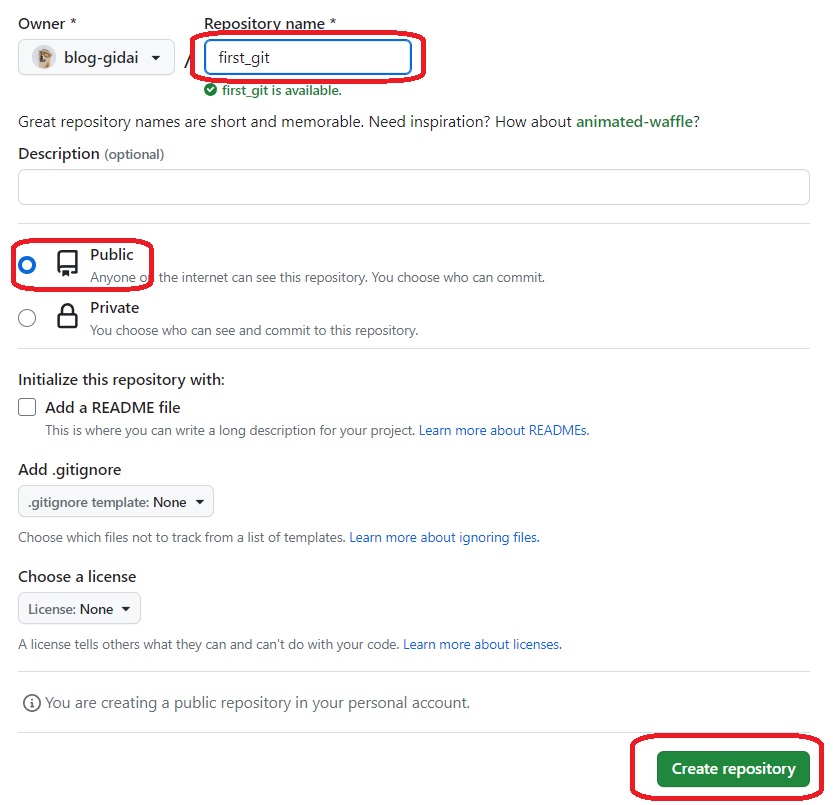The width and height of the screenshot is (833, 805).
Task: Select the Private radio button
Action: [27, 318]
